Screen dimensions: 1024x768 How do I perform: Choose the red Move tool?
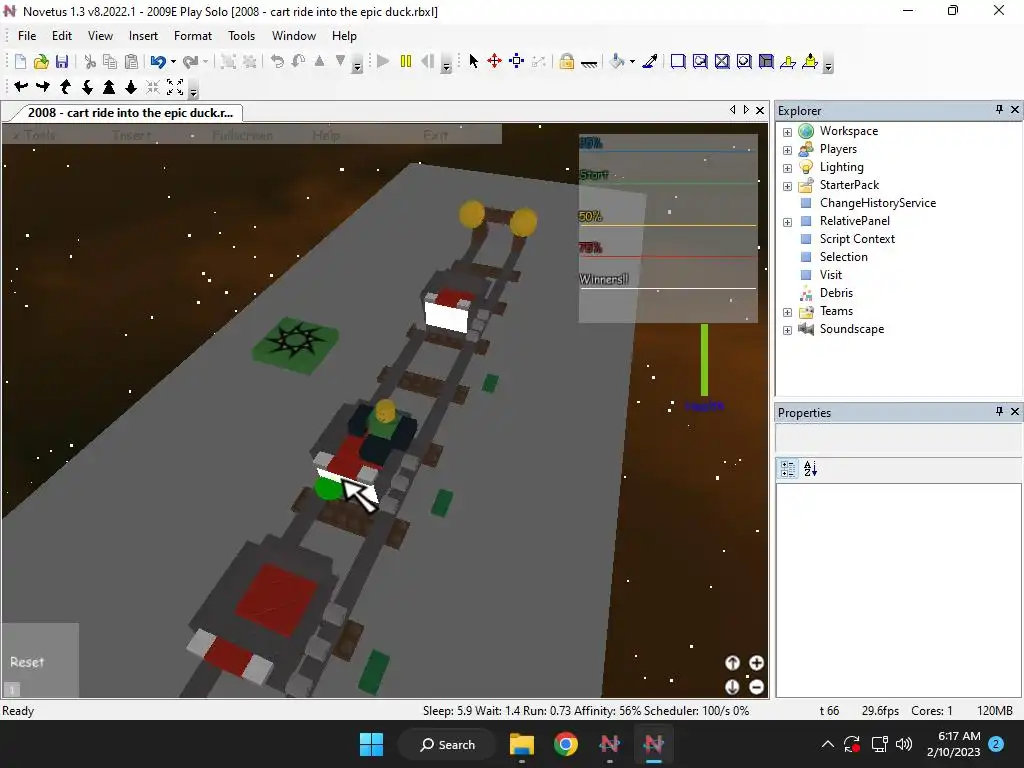494,62
